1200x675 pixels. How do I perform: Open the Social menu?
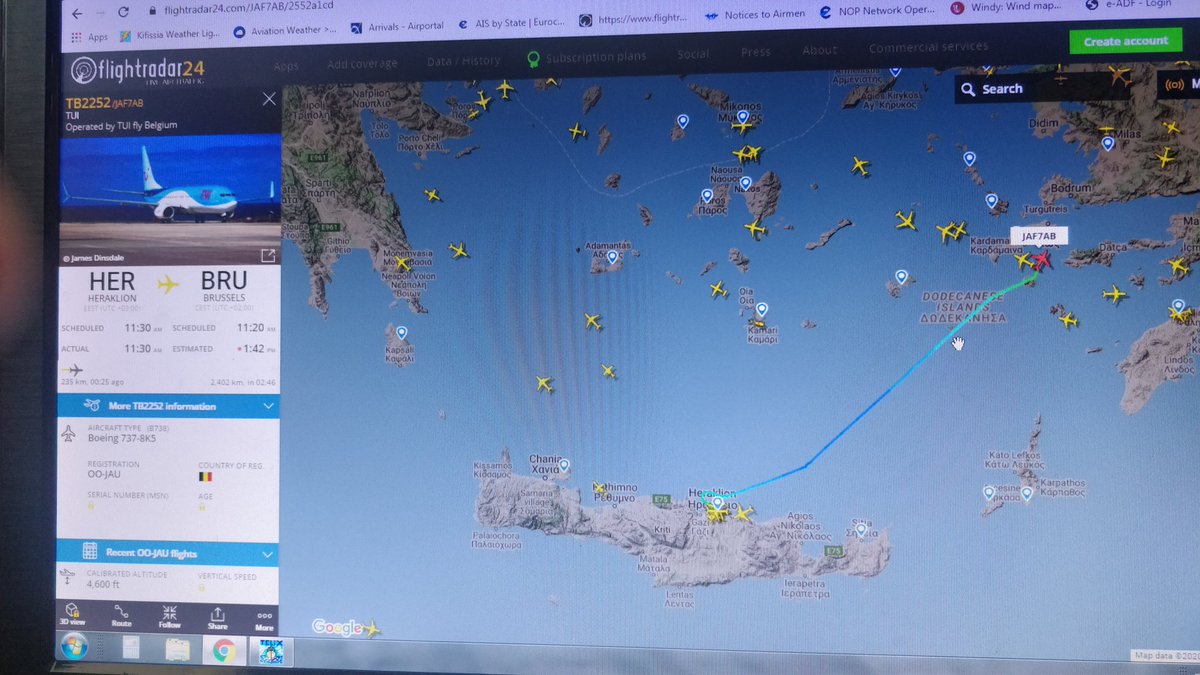click(693, 54)
